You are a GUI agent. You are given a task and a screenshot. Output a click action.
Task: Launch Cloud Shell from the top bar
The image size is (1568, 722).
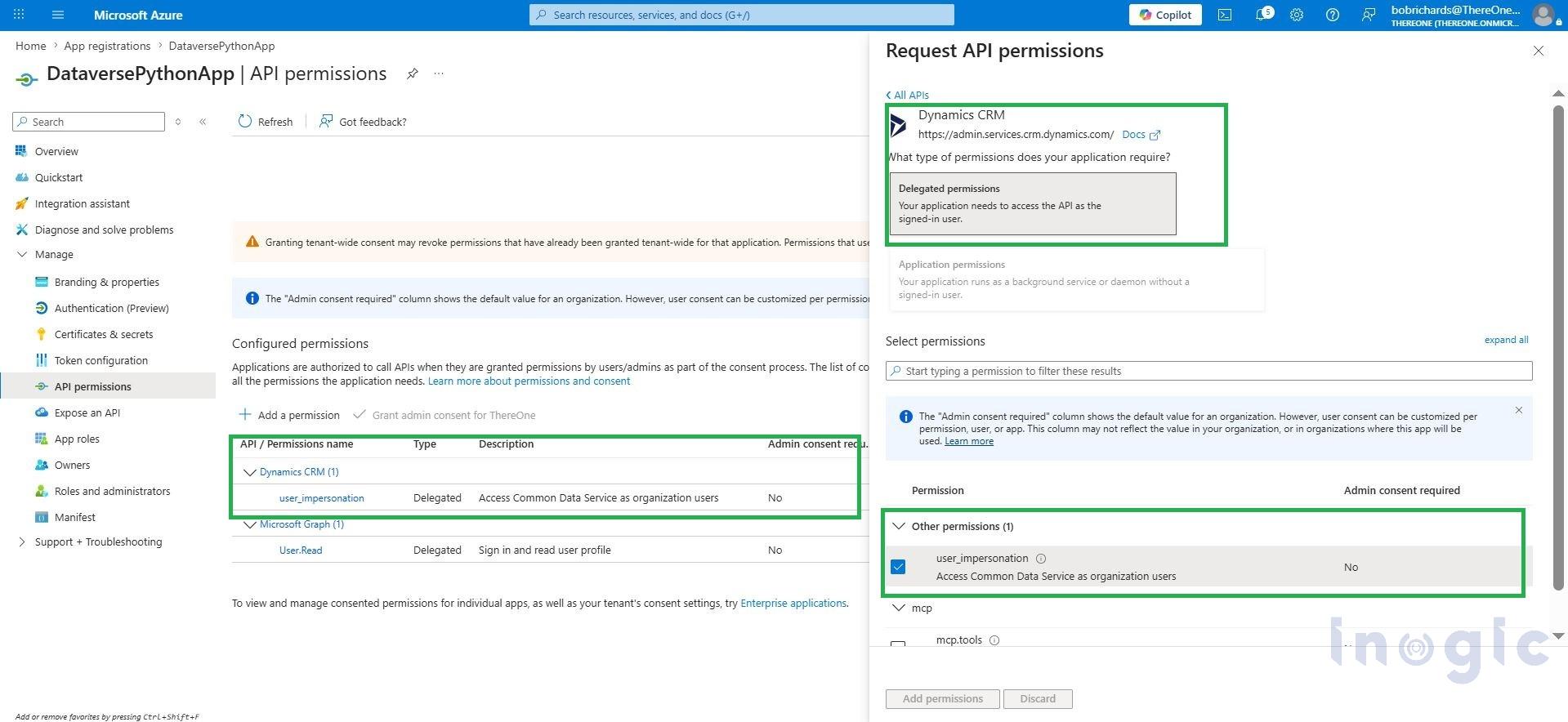coord(1225,15)
